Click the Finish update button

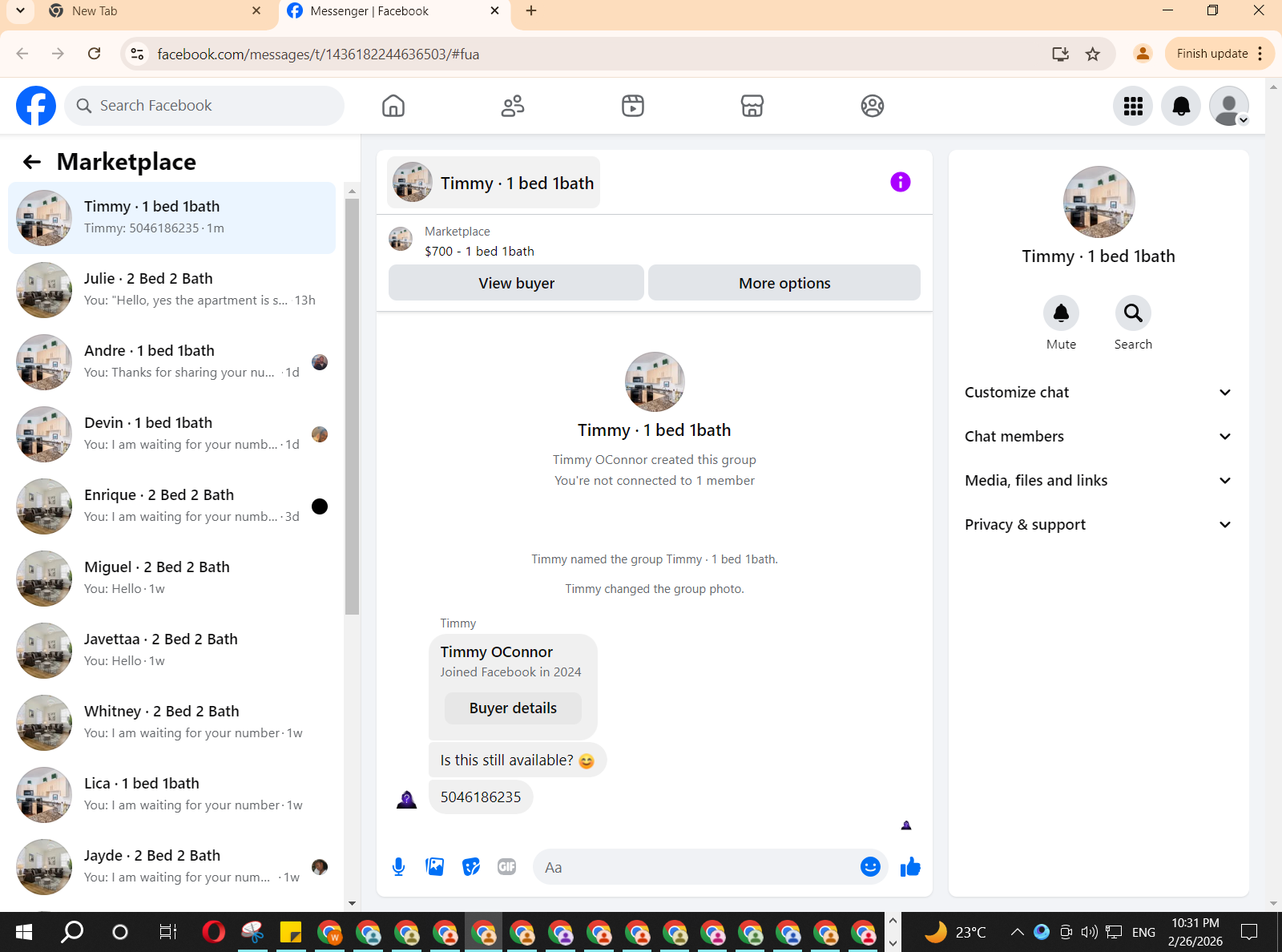coord(1220,54)
